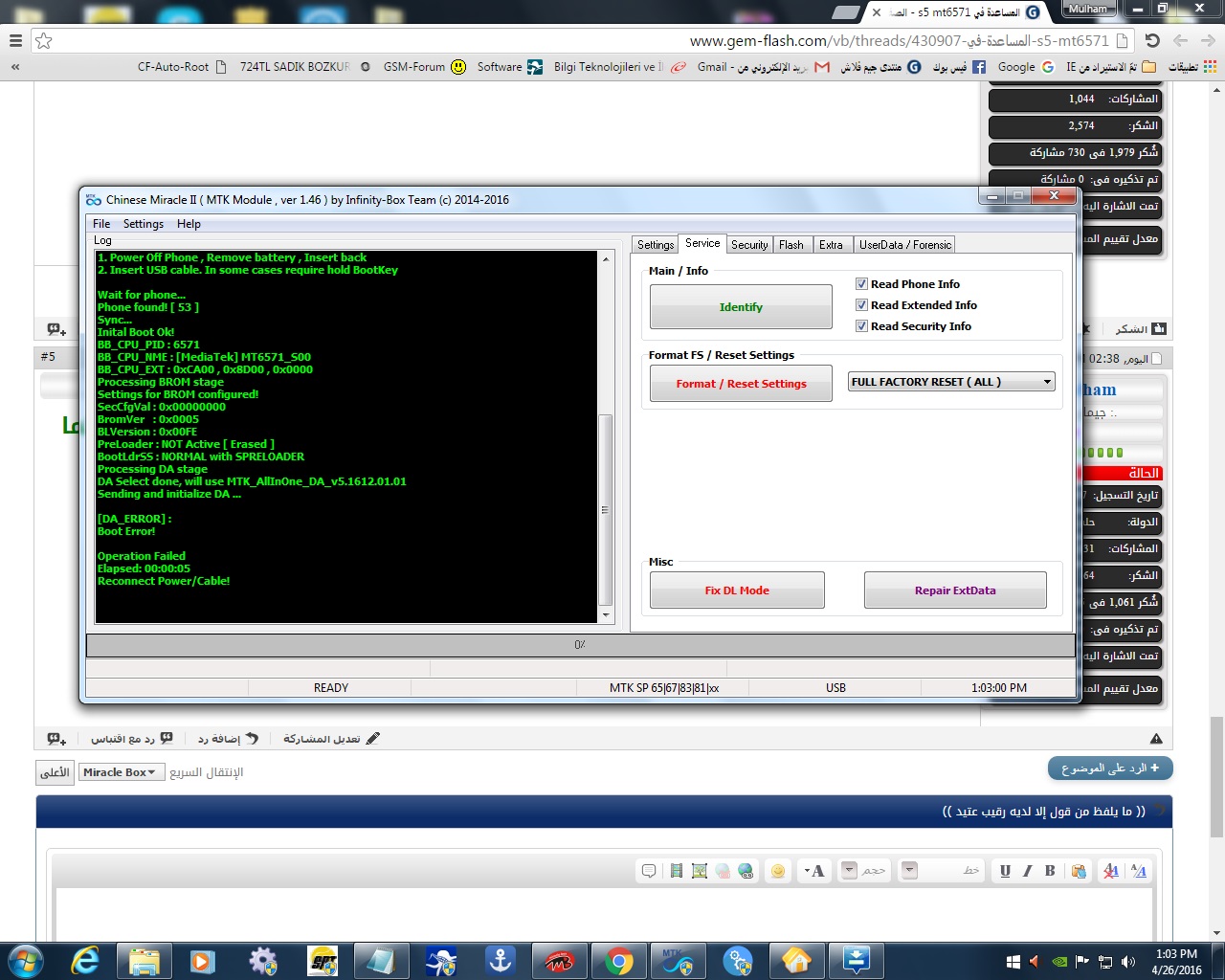Click the blue reply to topic button
The width and height of the screenshot is (1225, 980).
[x=1110, y=768]
